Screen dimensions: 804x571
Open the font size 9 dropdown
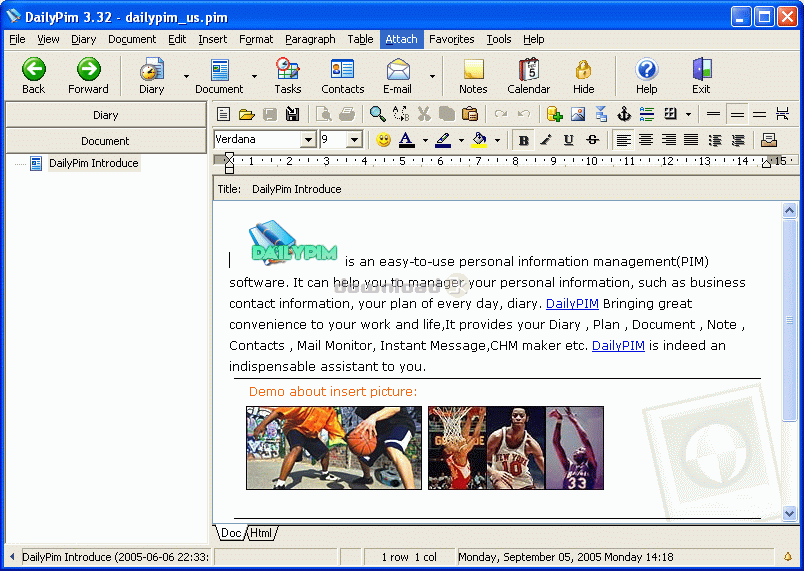coord(354,139)
